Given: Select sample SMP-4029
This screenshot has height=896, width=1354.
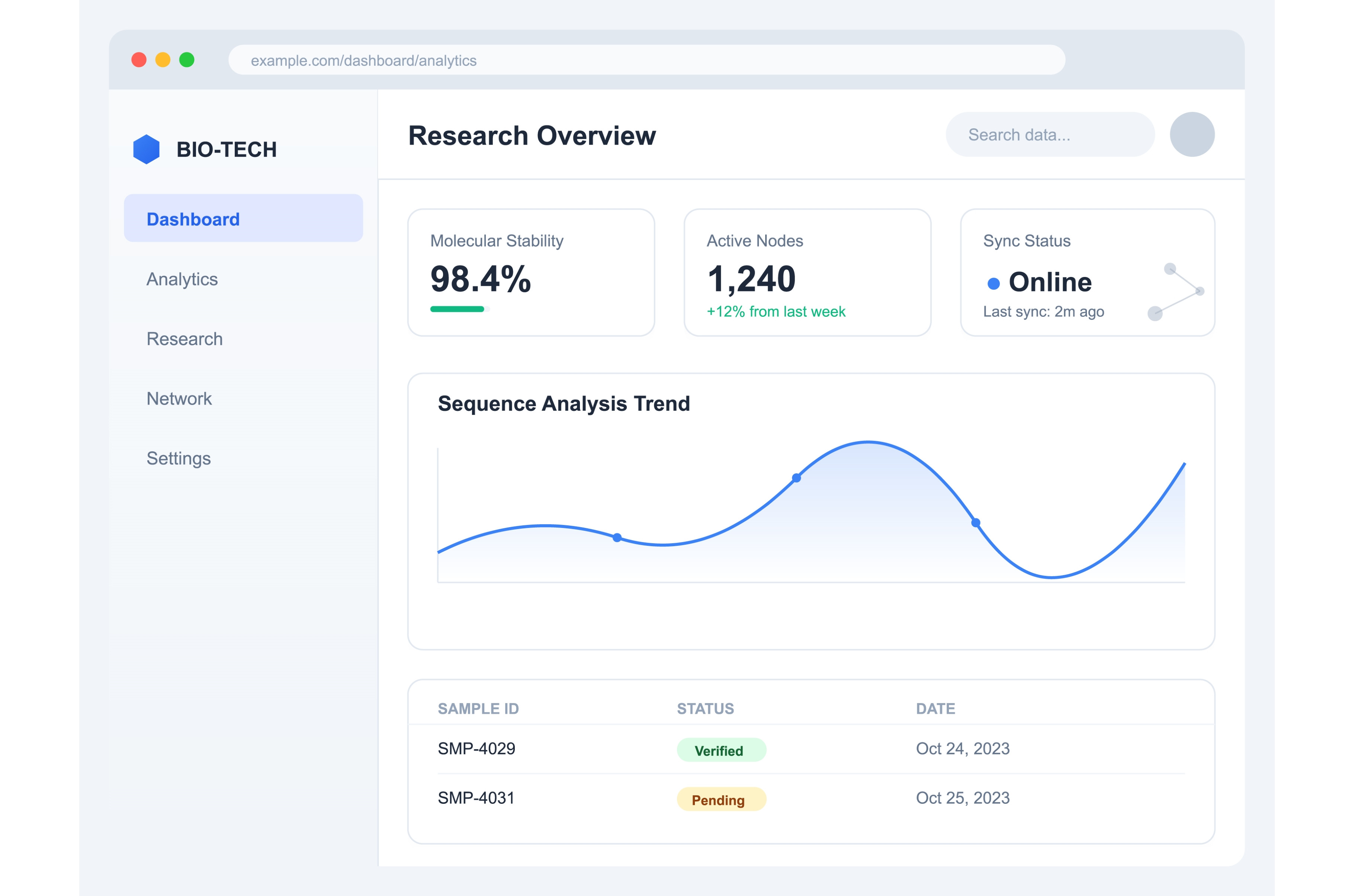Looking at the screenshot, I should coord(476,748).
